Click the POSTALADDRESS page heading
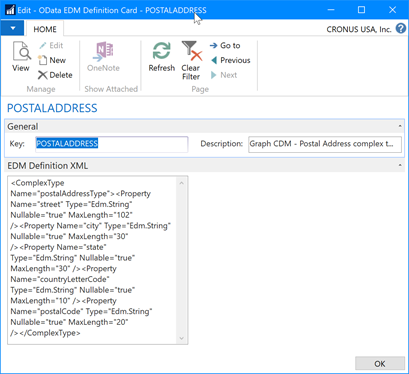The width and height of the screenshot is (409, 374). [52, 108]
